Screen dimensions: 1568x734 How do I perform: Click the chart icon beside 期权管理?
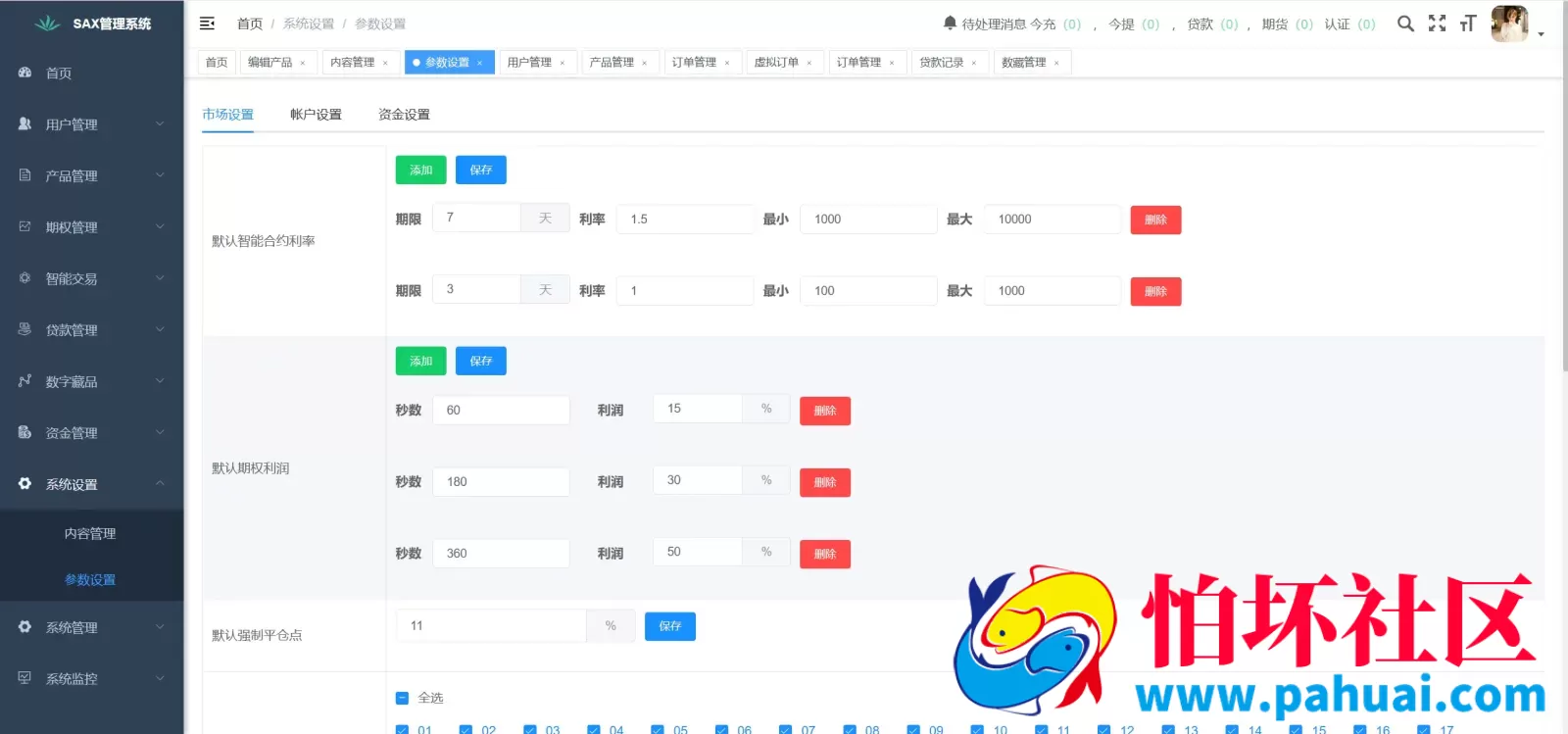coord(24,226)
